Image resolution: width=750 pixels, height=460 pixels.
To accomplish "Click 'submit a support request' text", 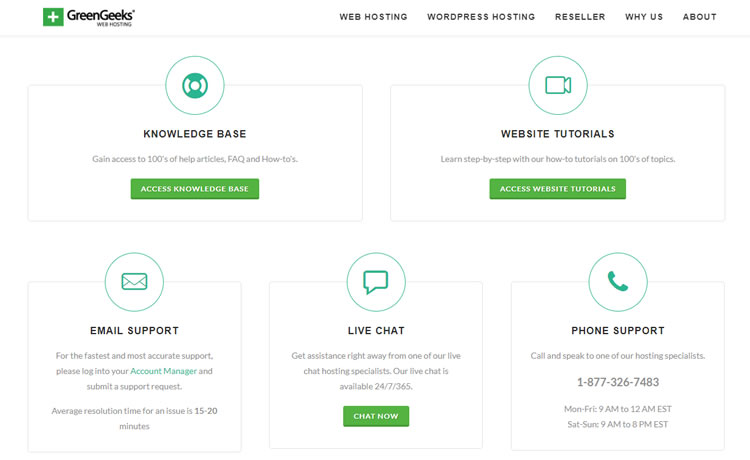I will point(134,386).
